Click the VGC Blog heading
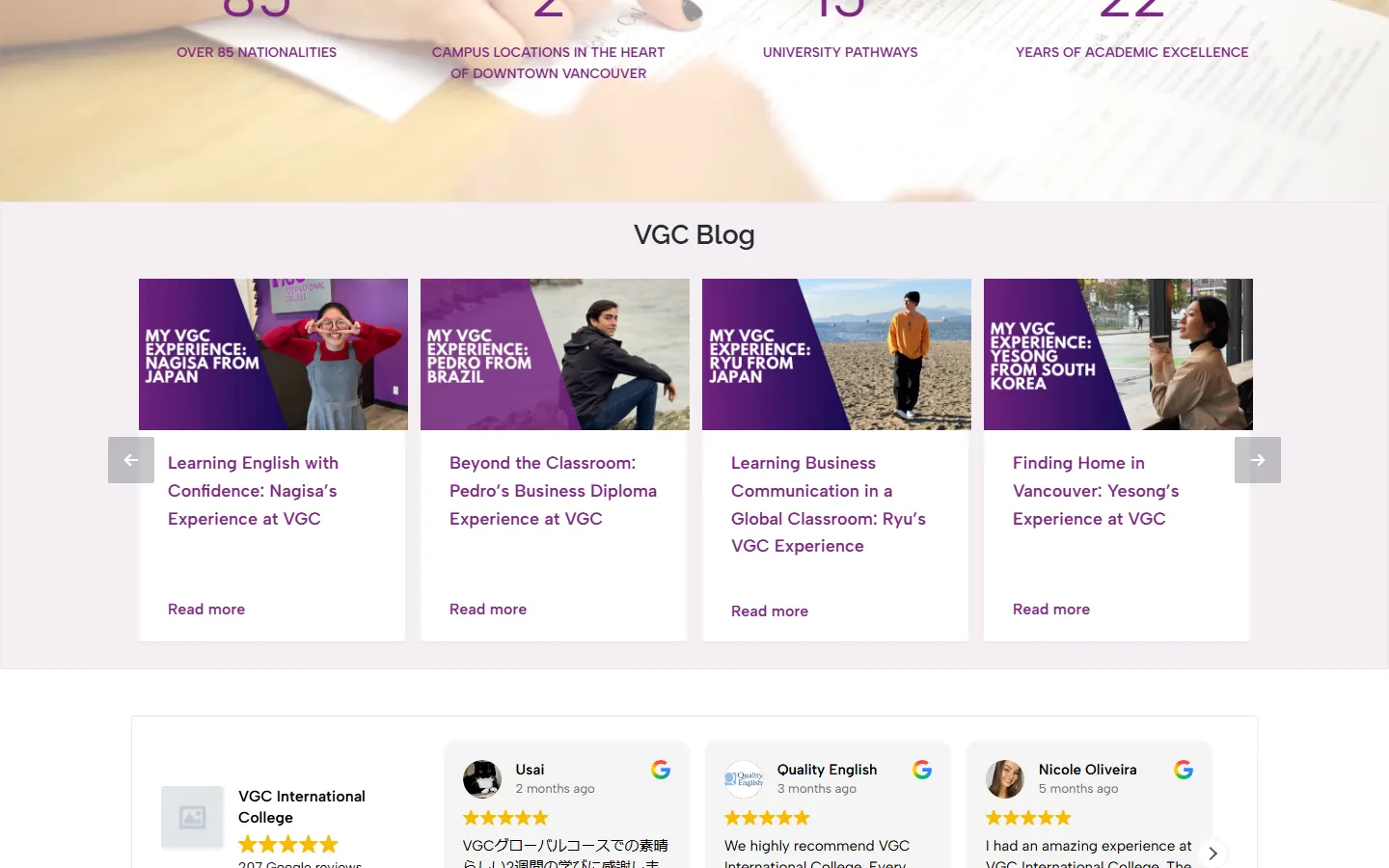Image resolution: width=1389 pixels, height=868 pixels. (694, 235)
